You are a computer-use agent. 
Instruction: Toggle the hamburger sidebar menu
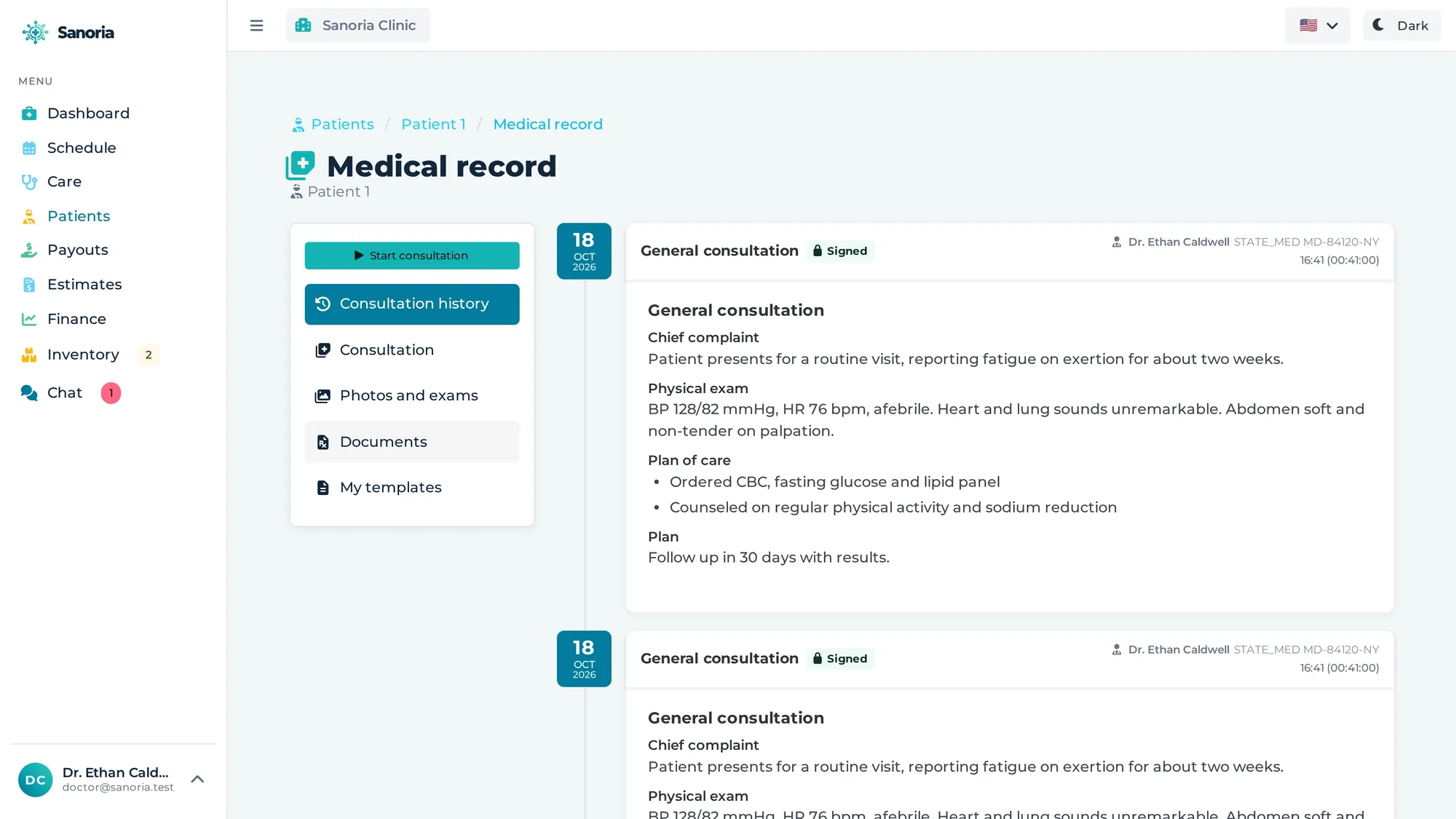click(x=256, y=25)
